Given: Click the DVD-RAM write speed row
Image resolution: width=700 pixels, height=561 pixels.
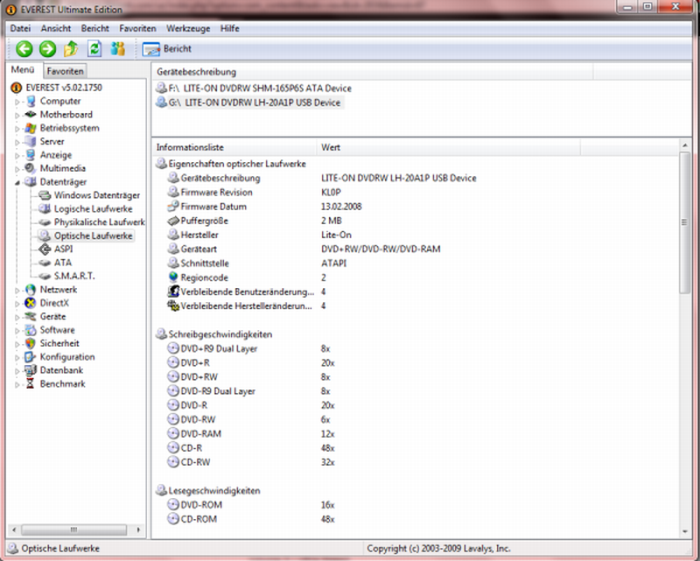Looking at the screenshot, I should [x=250, y=433].
